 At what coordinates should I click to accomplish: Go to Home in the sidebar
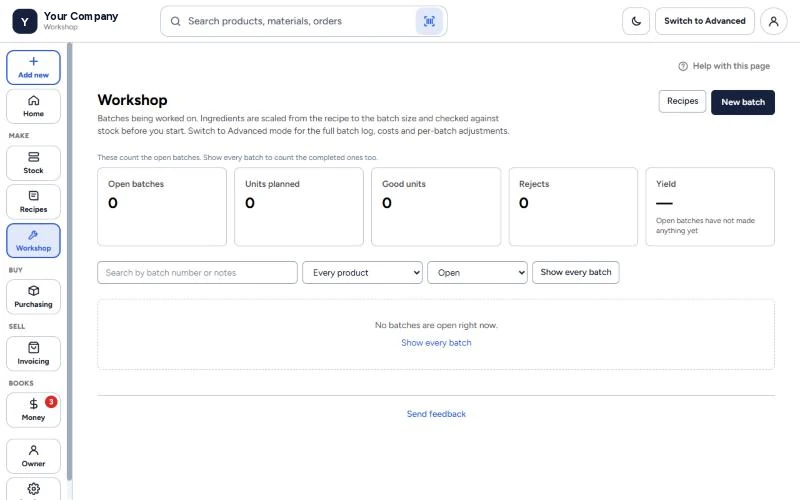(x=33, y=107)
